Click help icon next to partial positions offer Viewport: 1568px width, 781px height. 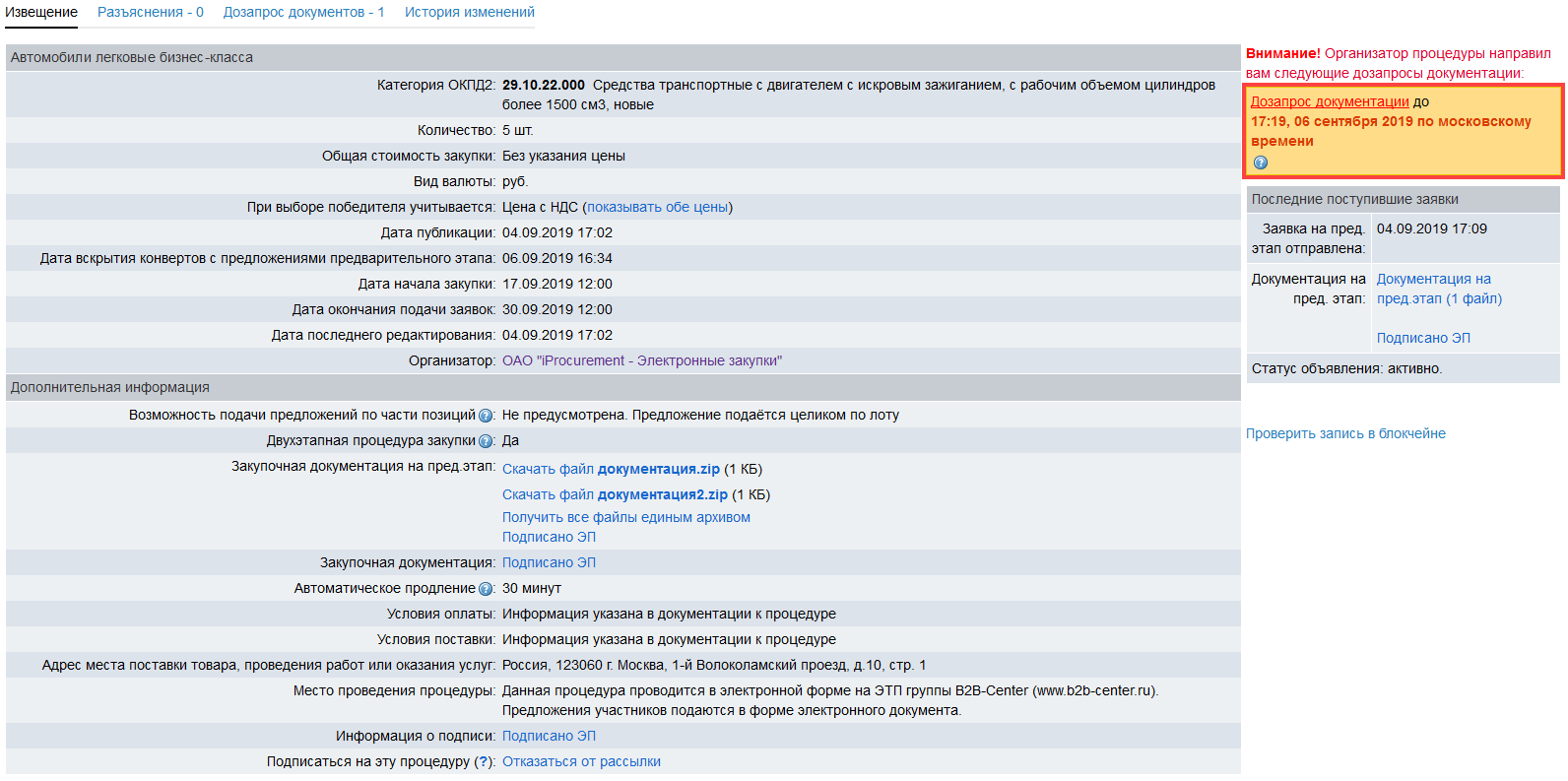point(485,416)
